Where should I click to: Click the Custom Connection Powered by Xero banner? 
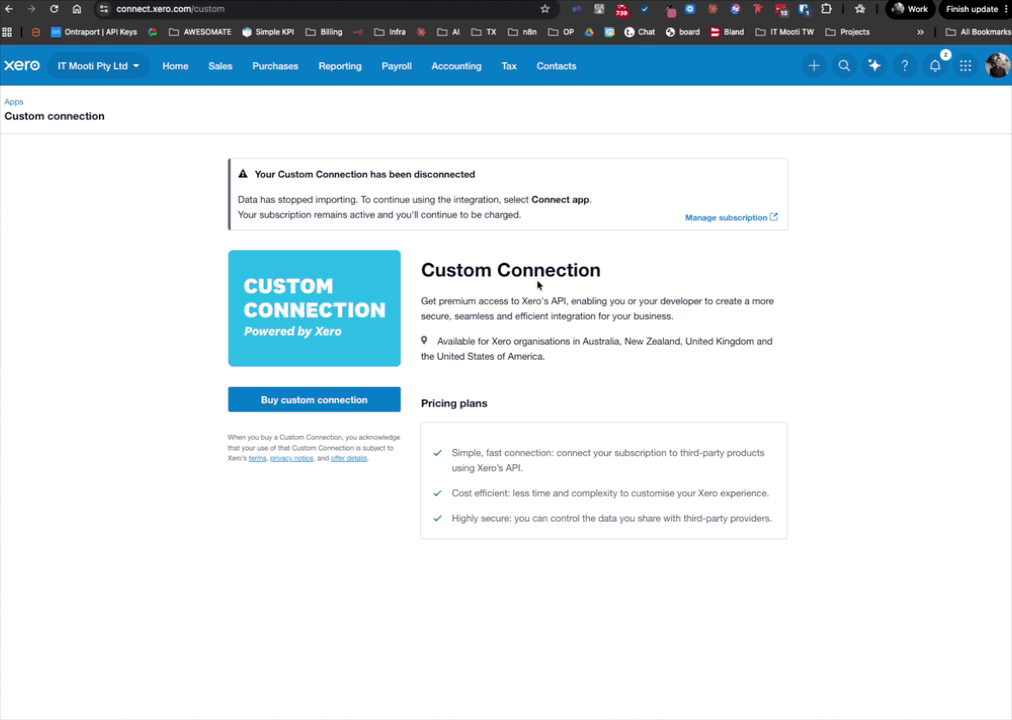pyautogui.click(x=314, y=308)
